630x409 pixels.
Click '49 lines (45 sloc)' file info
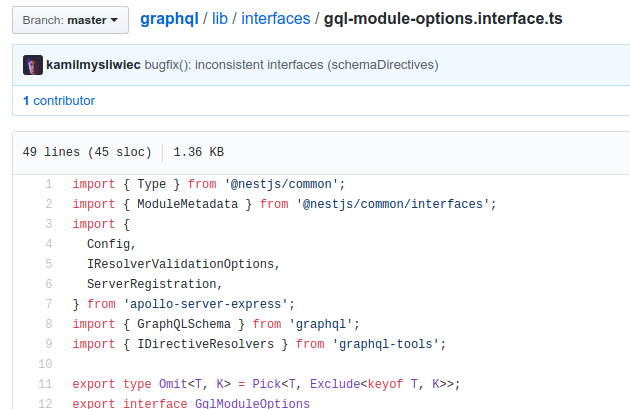[87, 152]
